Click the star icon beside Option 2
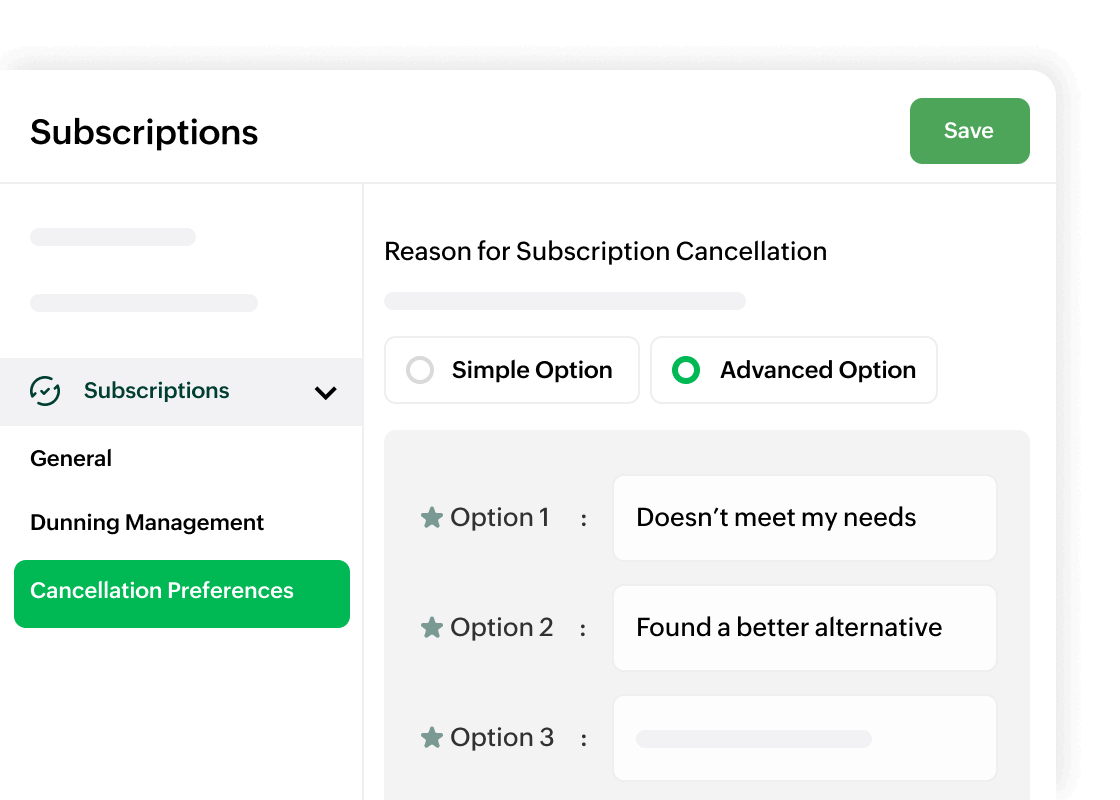 coord(432,628)
